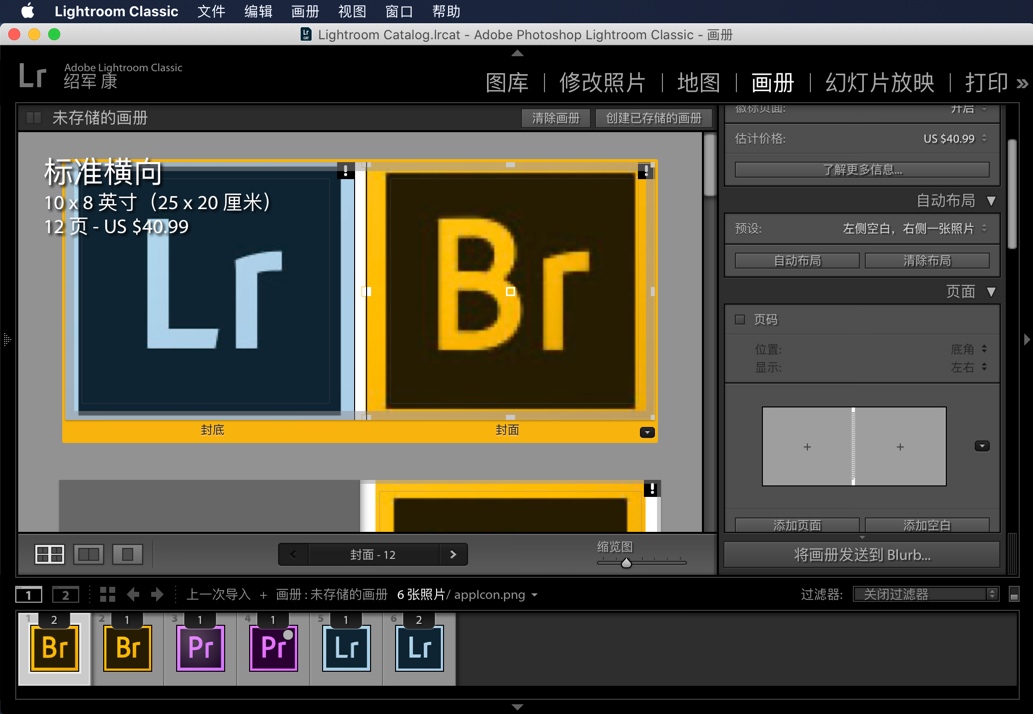Click the 自动布局 auto layout button

point(795,260)
